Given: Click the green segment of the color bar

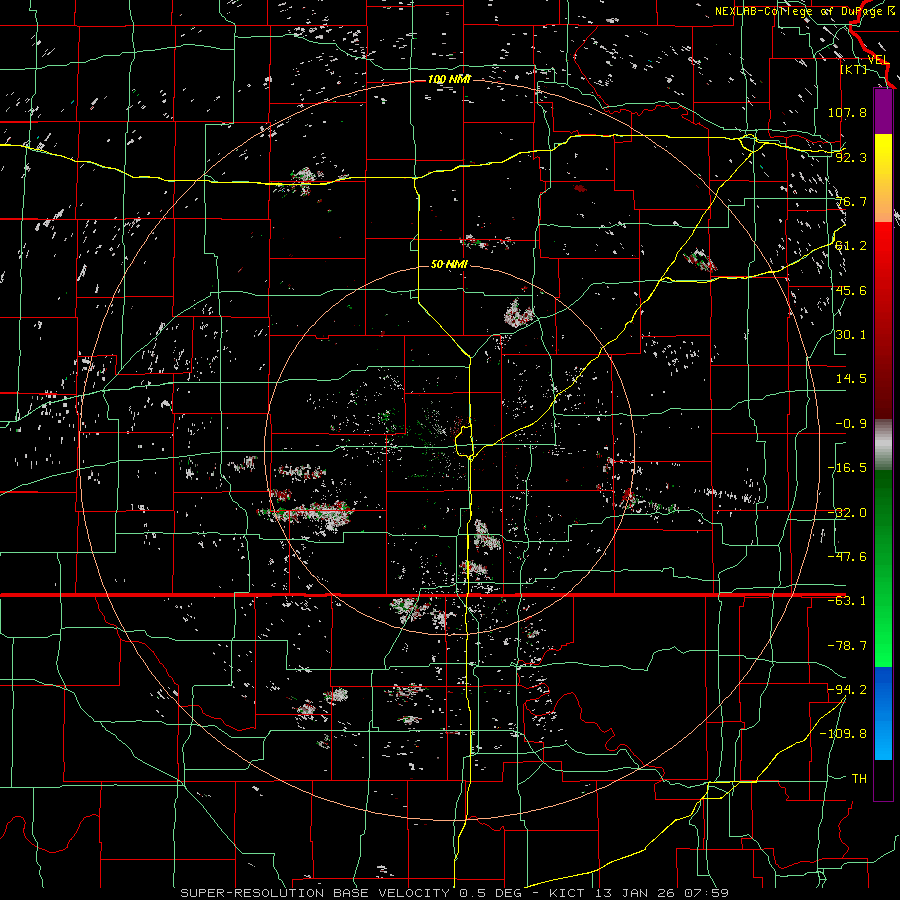Looking at the screenshot, I should pos(883,568).
